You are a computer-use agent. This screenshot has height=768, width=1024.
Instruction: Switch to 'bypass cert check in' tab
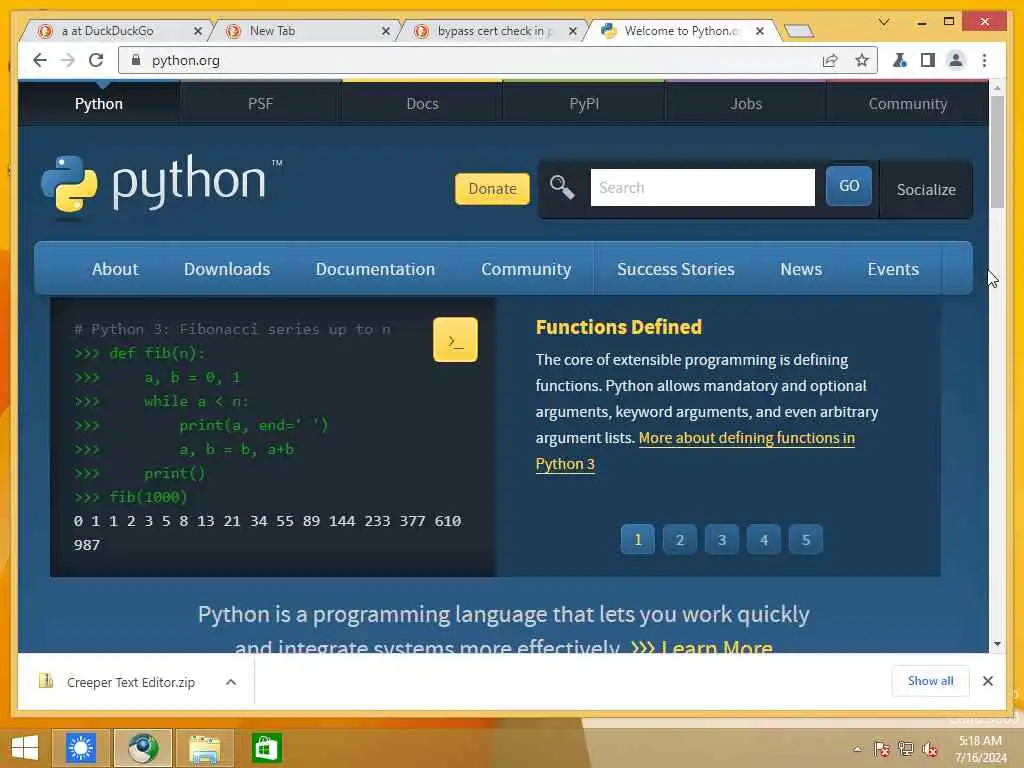pyautogui.click(x=494, y=31)
